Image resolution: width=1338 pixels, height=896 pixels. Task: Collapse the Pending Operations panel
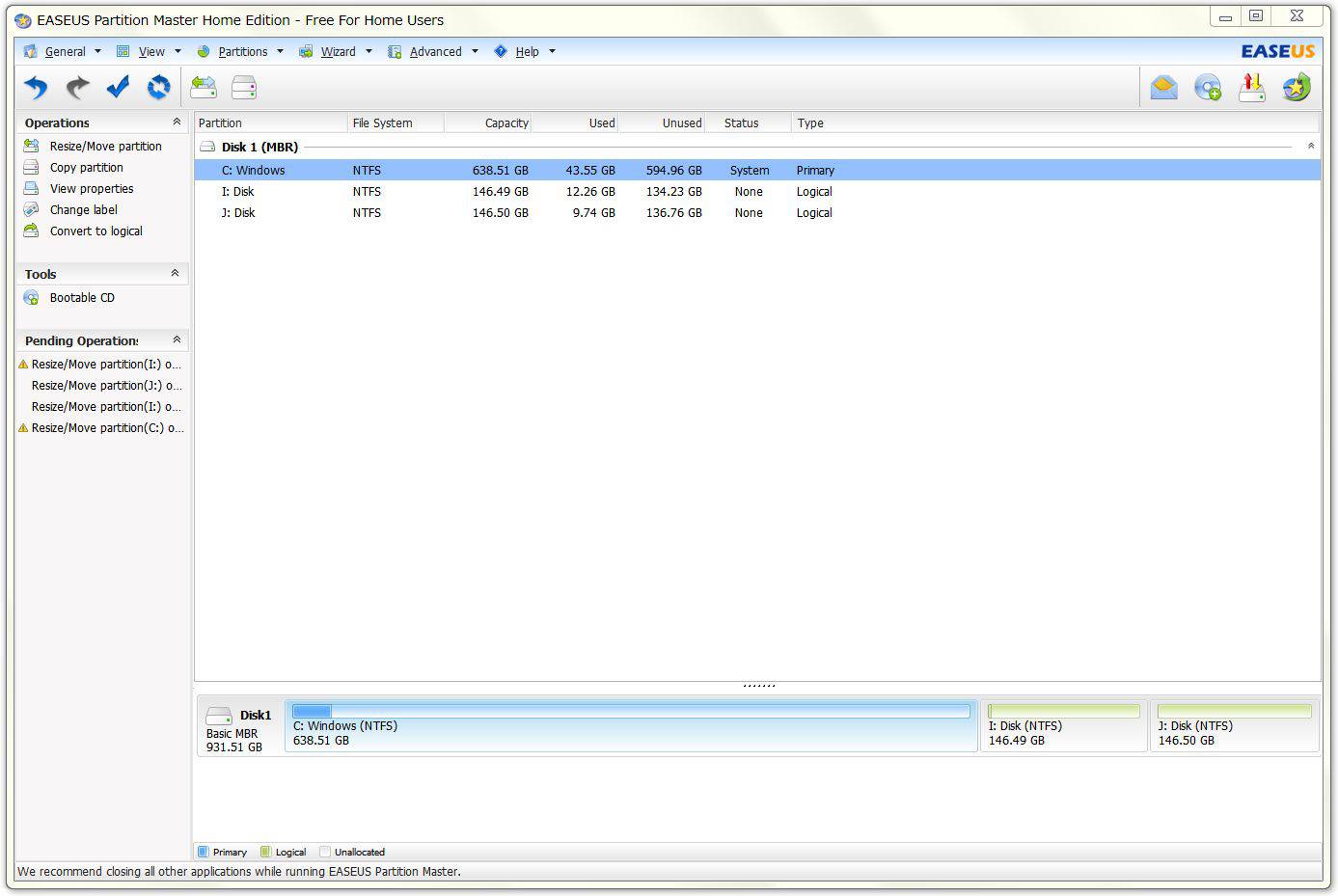(x=177, y=339)
